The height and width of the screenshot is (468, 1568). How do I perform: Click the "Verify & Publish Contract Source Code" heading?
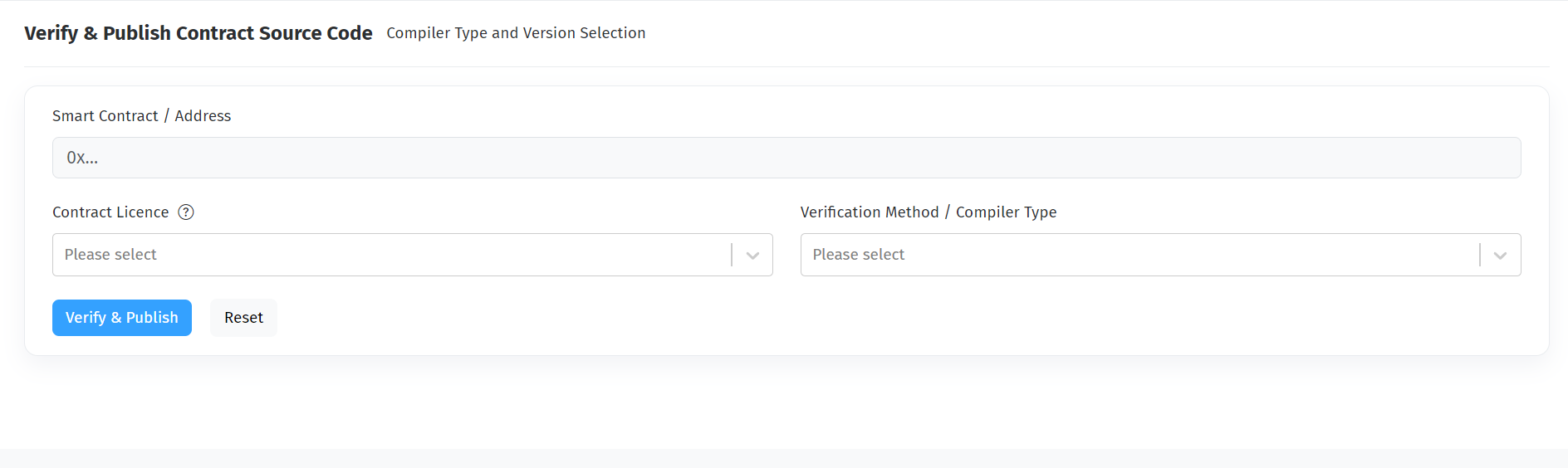198,33
